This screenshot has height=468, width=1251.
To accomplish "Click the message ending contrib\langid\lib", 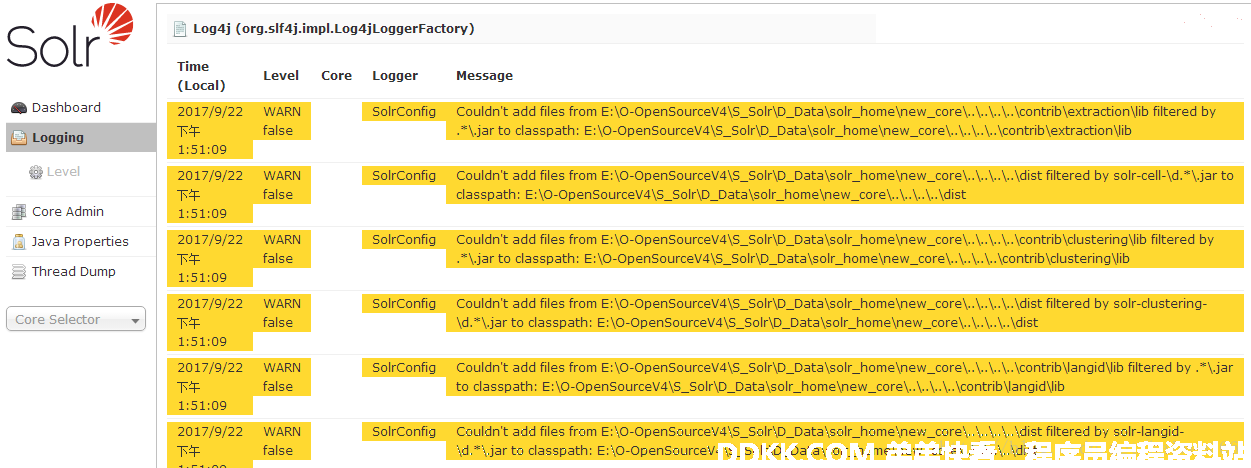I will click(x=845, y=377).
